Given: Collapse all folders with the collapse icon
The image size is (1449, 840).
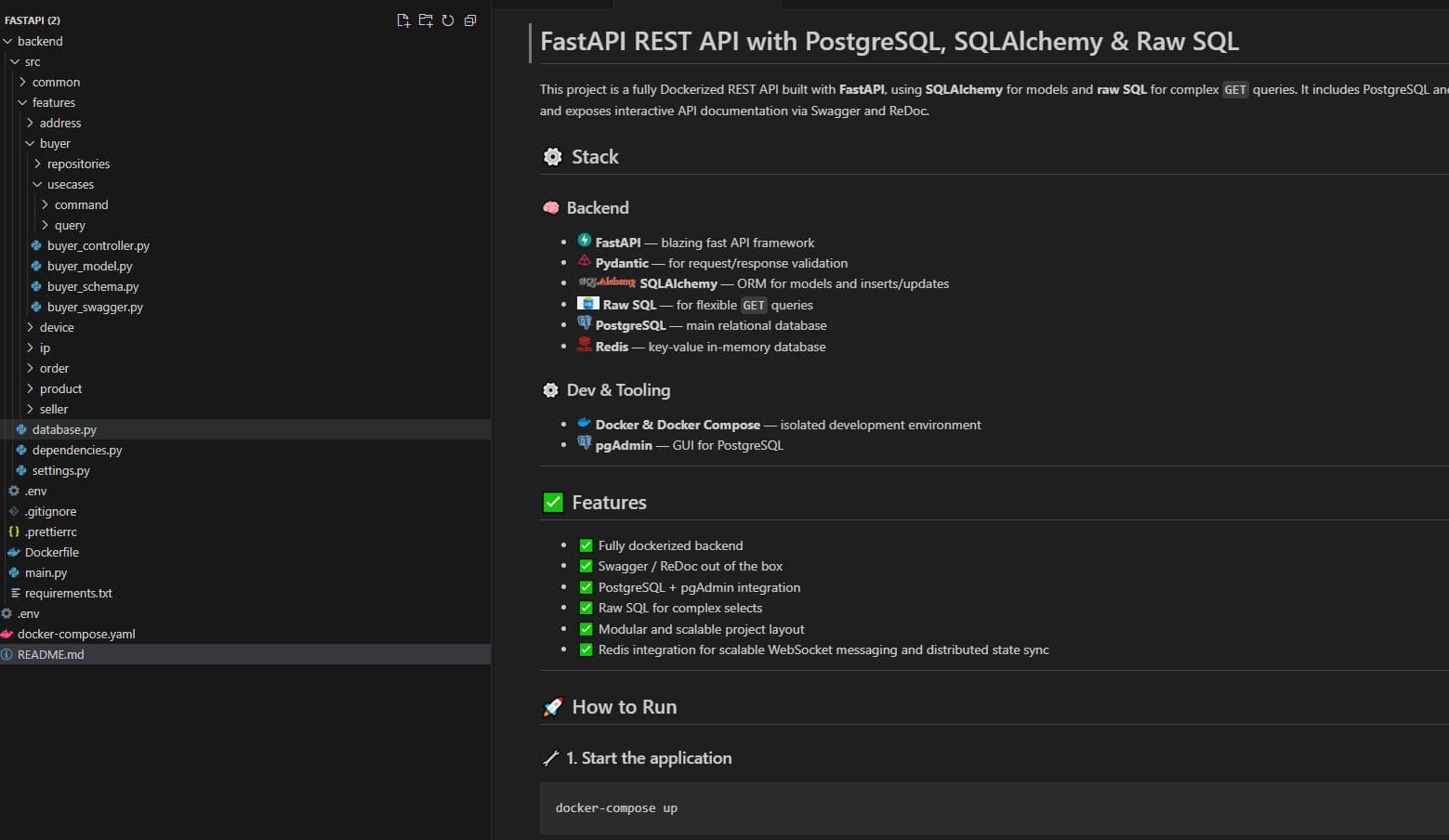Looking at the screenshot, I should 470,20.
